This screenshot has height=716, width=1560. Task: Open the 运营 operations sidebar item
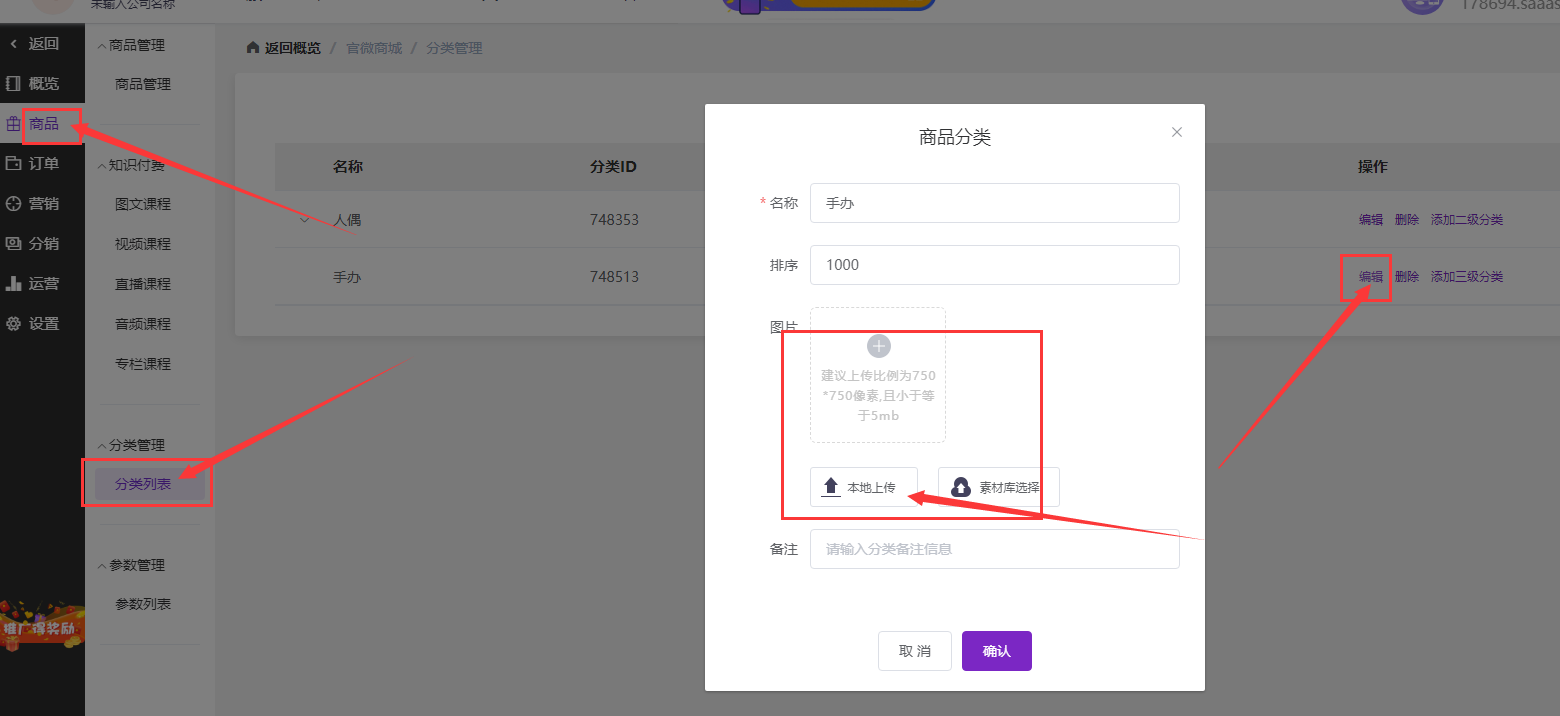click(42, 284)
